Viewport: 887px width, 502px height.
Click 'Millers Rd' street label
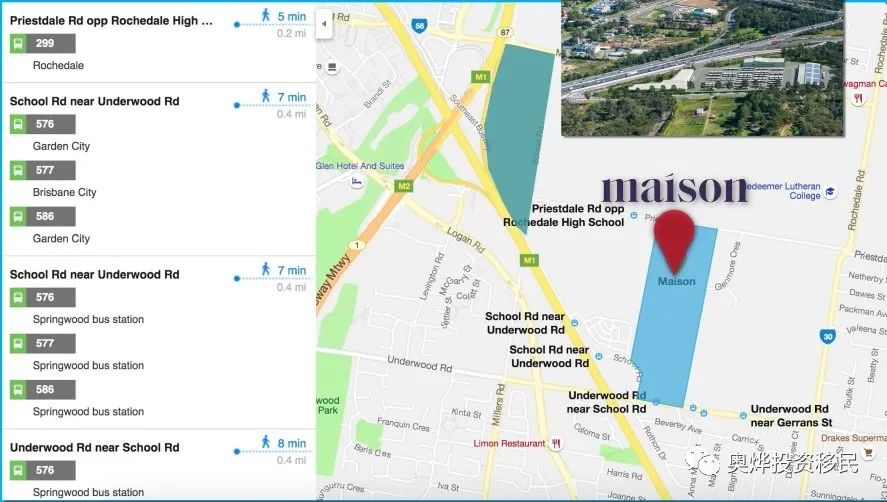498,405
